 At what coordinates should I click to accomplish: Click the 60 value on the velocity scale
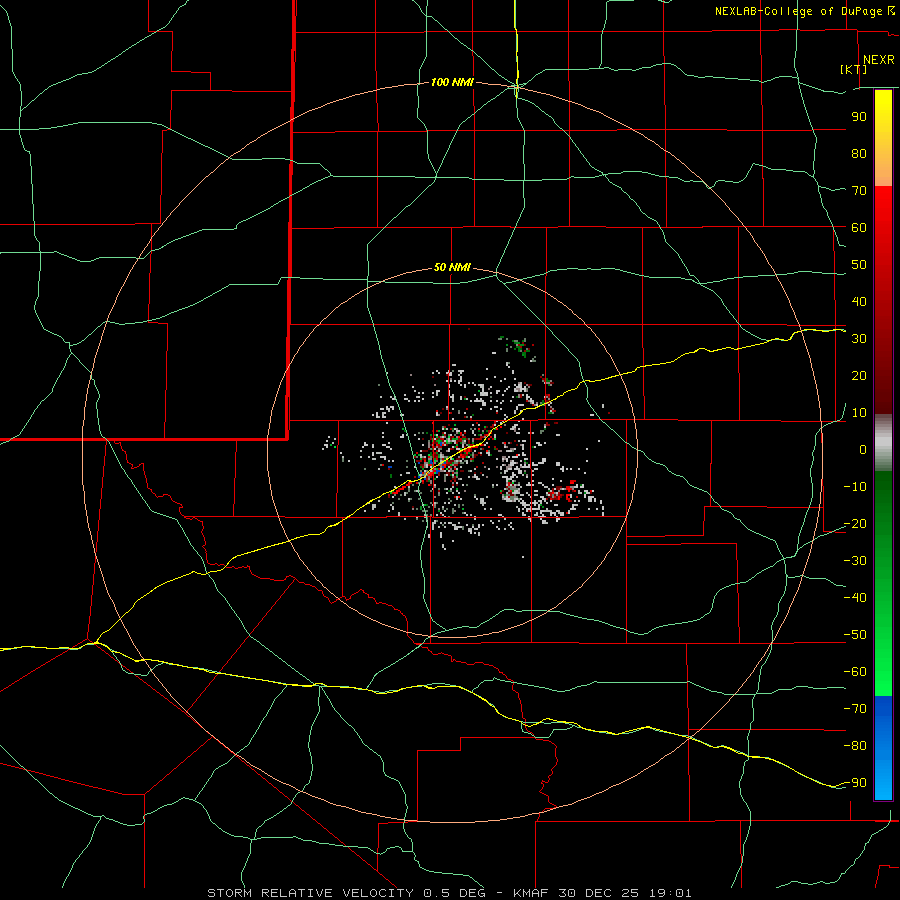coord(859,228)
